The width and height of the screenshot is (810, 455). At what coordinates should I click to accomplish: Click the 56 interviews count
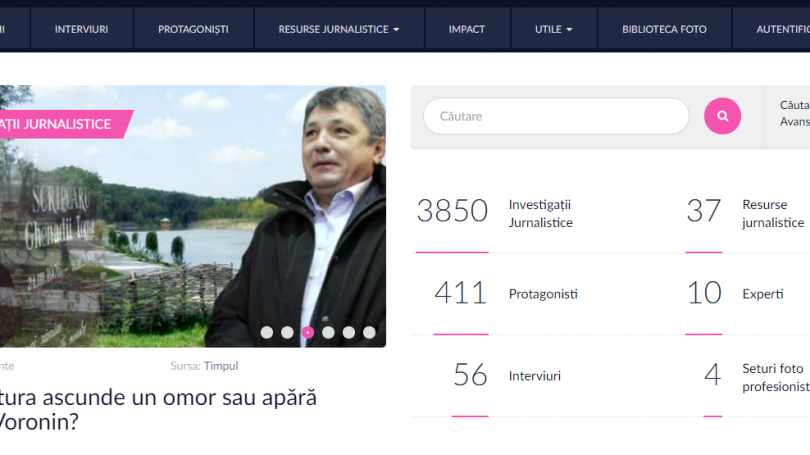coord(470,374)
